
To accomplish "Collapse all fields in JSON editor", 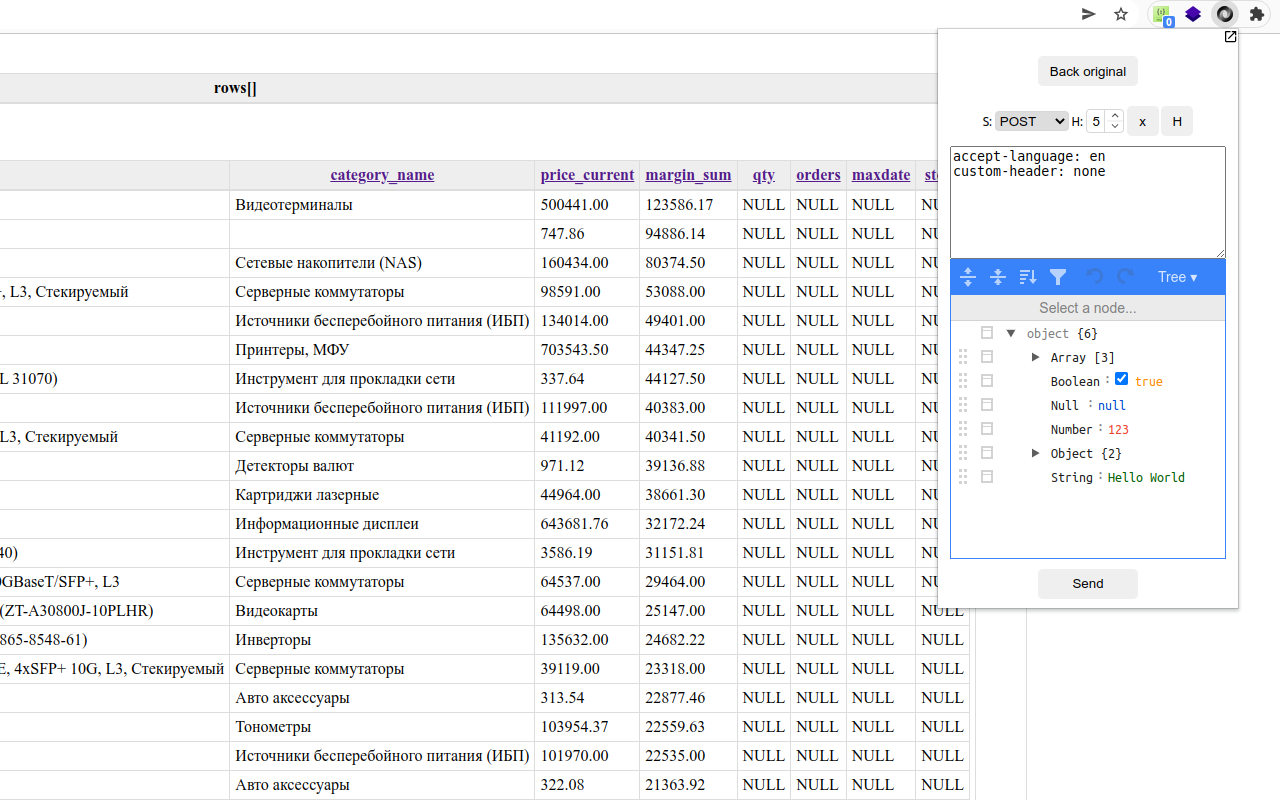I will click(997, 277).
